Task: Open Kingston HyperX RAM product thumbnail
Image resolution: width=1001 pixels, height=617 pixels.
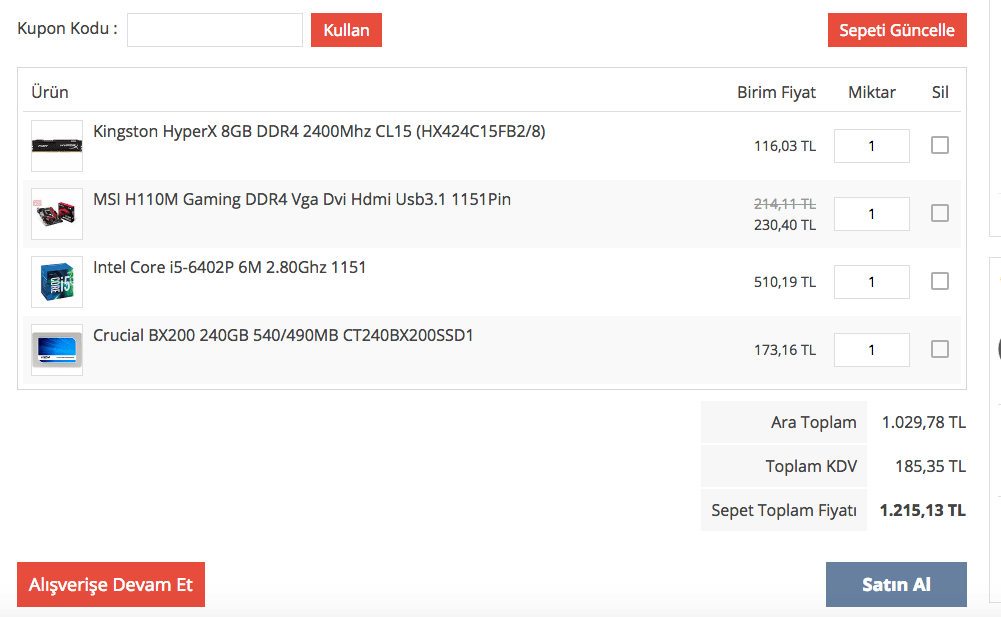Action: [57, 146]
